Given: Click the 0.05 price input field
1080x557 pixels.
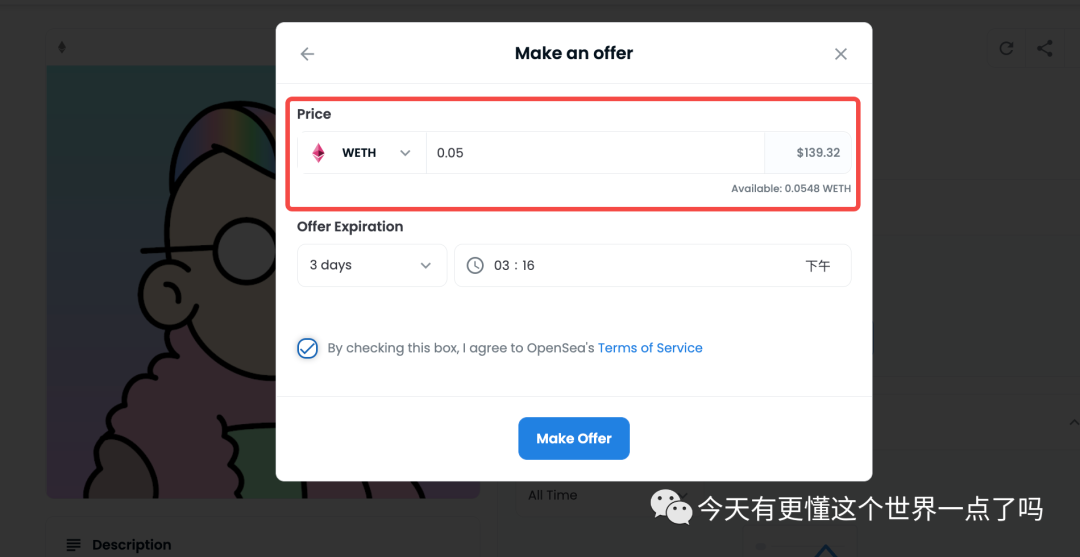Looking at the screenshot, I should pyautogui.click(x=595, y=153).
